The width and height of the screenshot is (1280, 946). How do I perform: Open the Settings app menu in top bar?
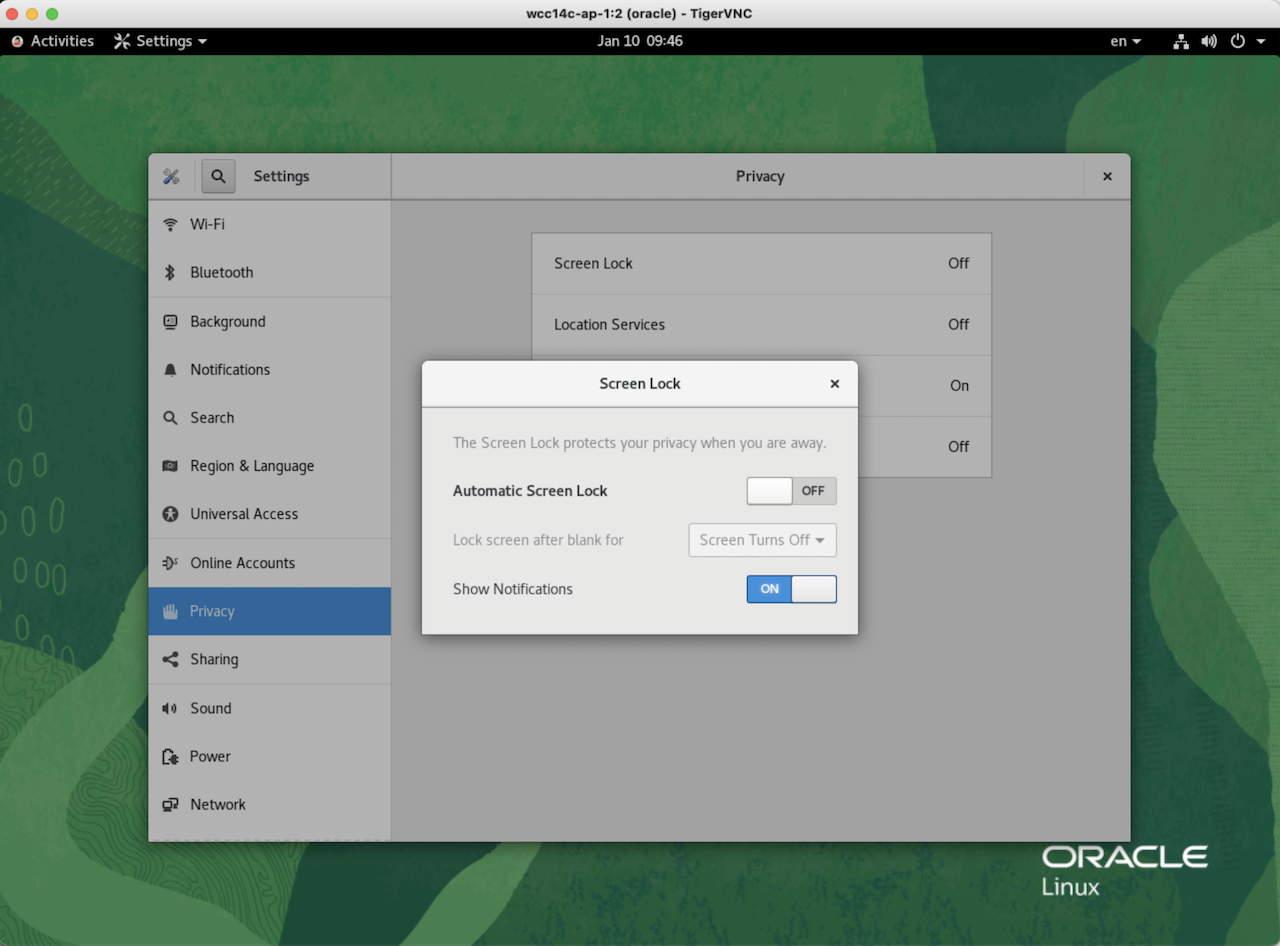(161, 41)
